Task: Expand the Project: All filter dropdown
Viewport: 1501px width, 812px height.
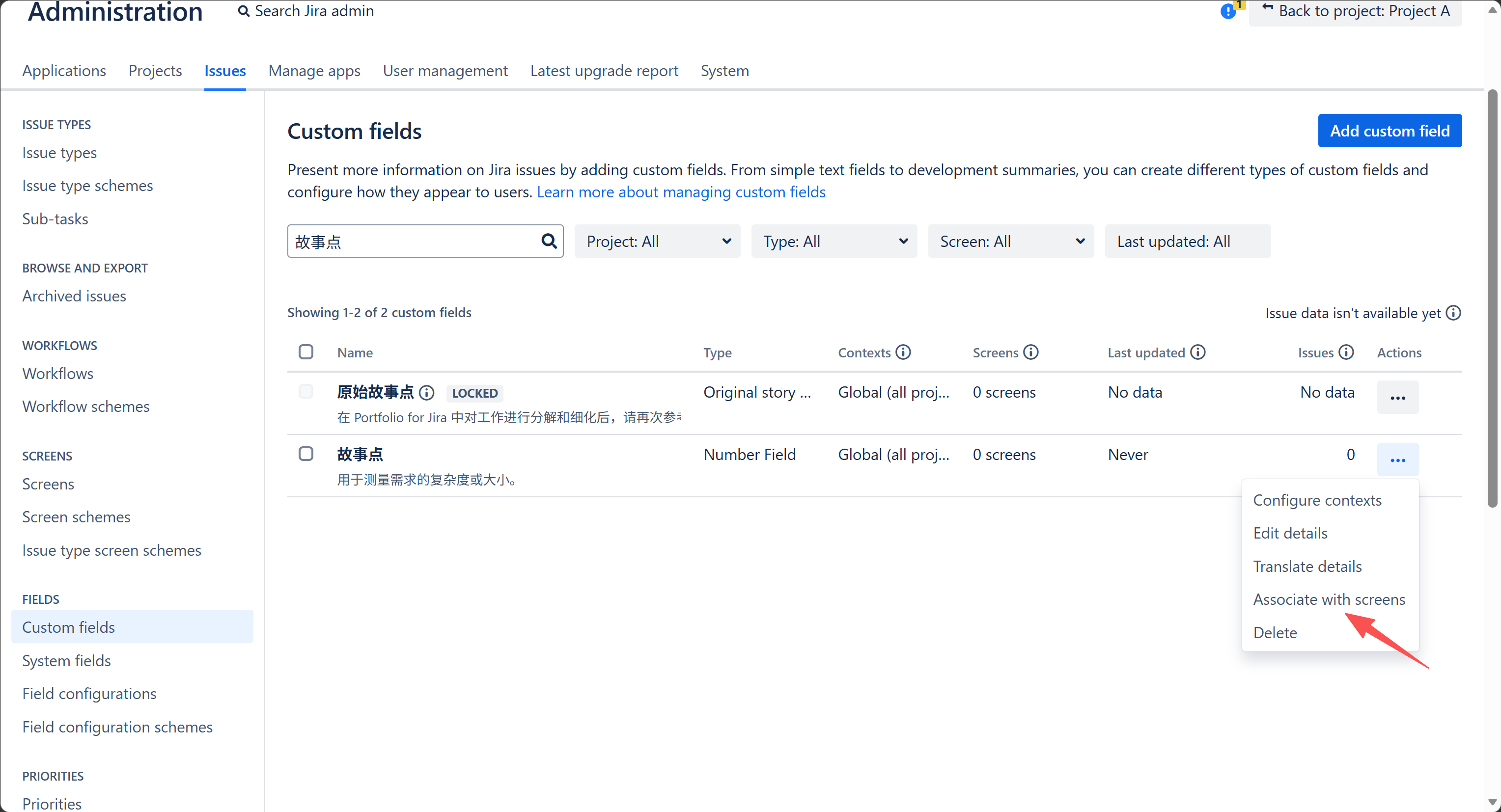Action: (657, 241)
